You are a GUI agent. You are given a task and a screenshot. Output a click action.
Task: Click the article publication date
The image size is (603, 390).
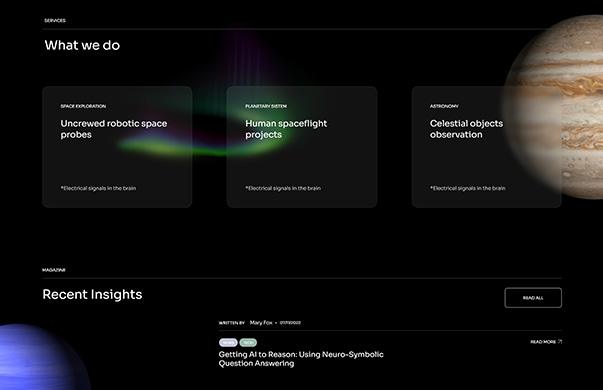pos(290,323)
